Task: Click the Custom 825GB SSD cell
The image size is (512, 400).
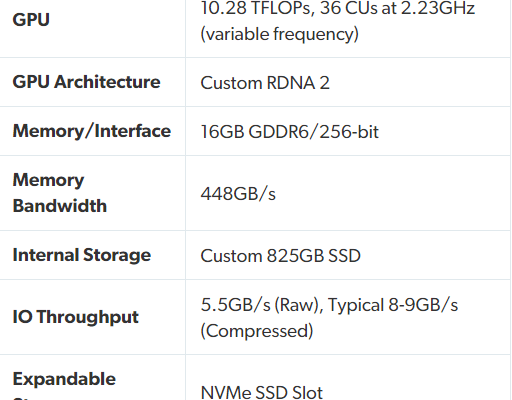Action: coord(280,256)
